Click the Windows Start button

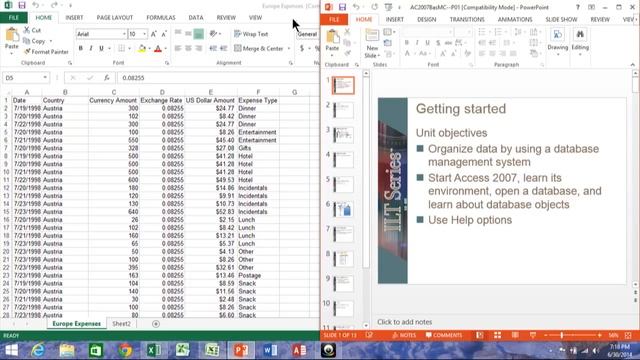[x=11, y=350]
